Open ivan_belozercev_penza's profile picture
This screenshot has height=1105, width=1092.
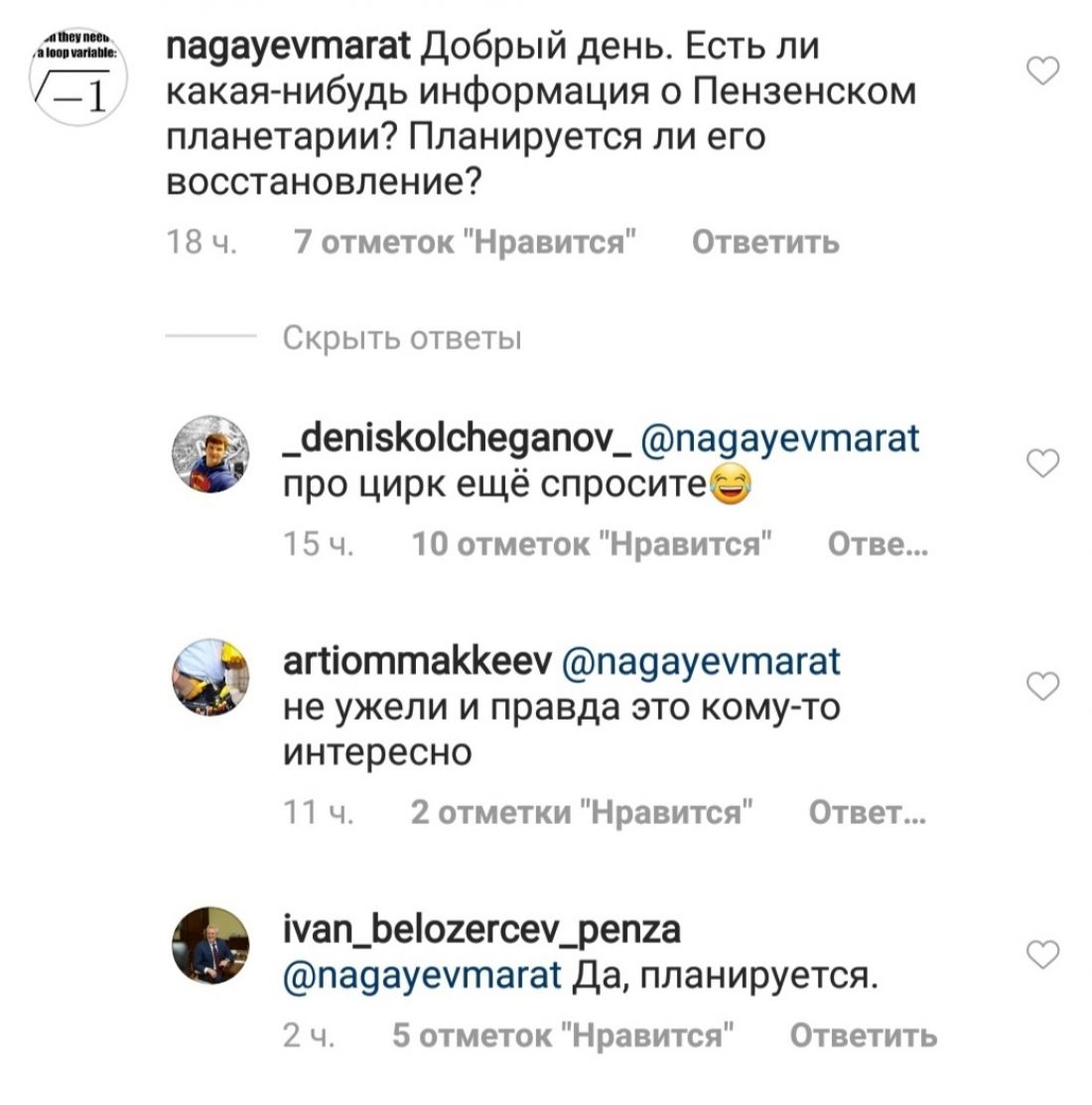pyautogui.click(x=210, y=947)
